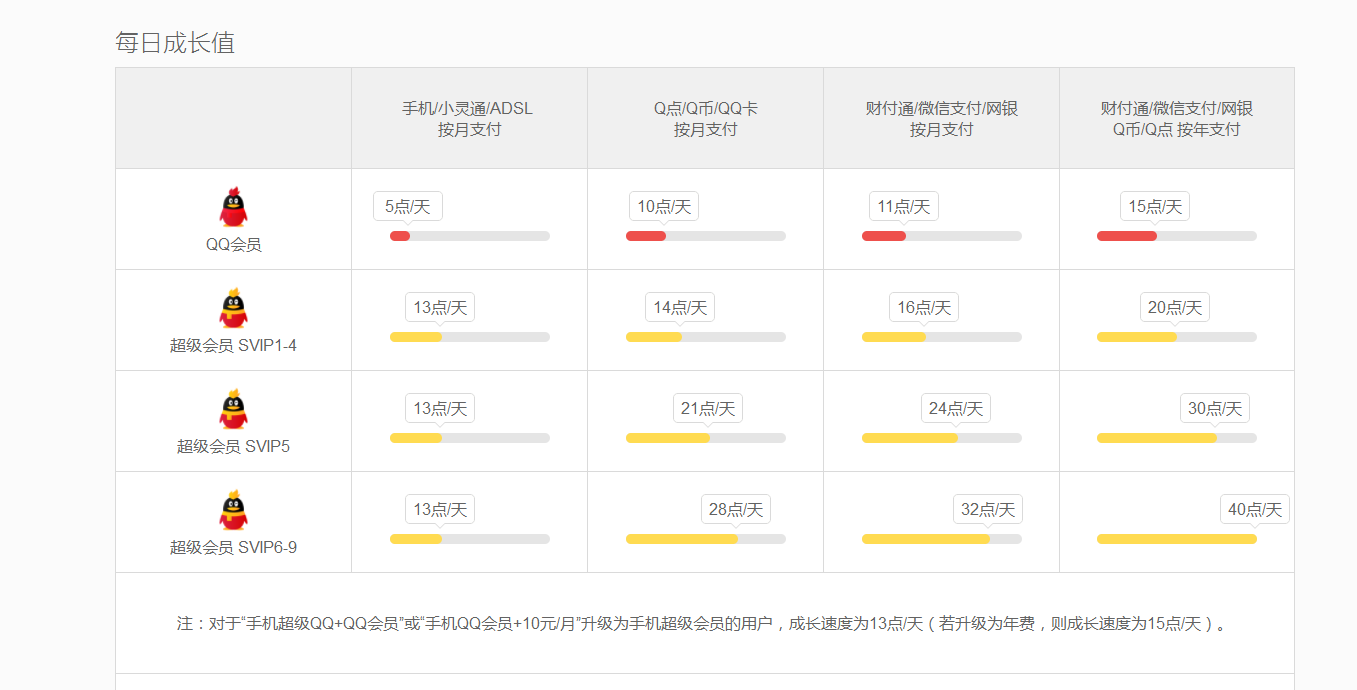Click the yellow progress bar under 21点/天

click(x=668, y=438)
